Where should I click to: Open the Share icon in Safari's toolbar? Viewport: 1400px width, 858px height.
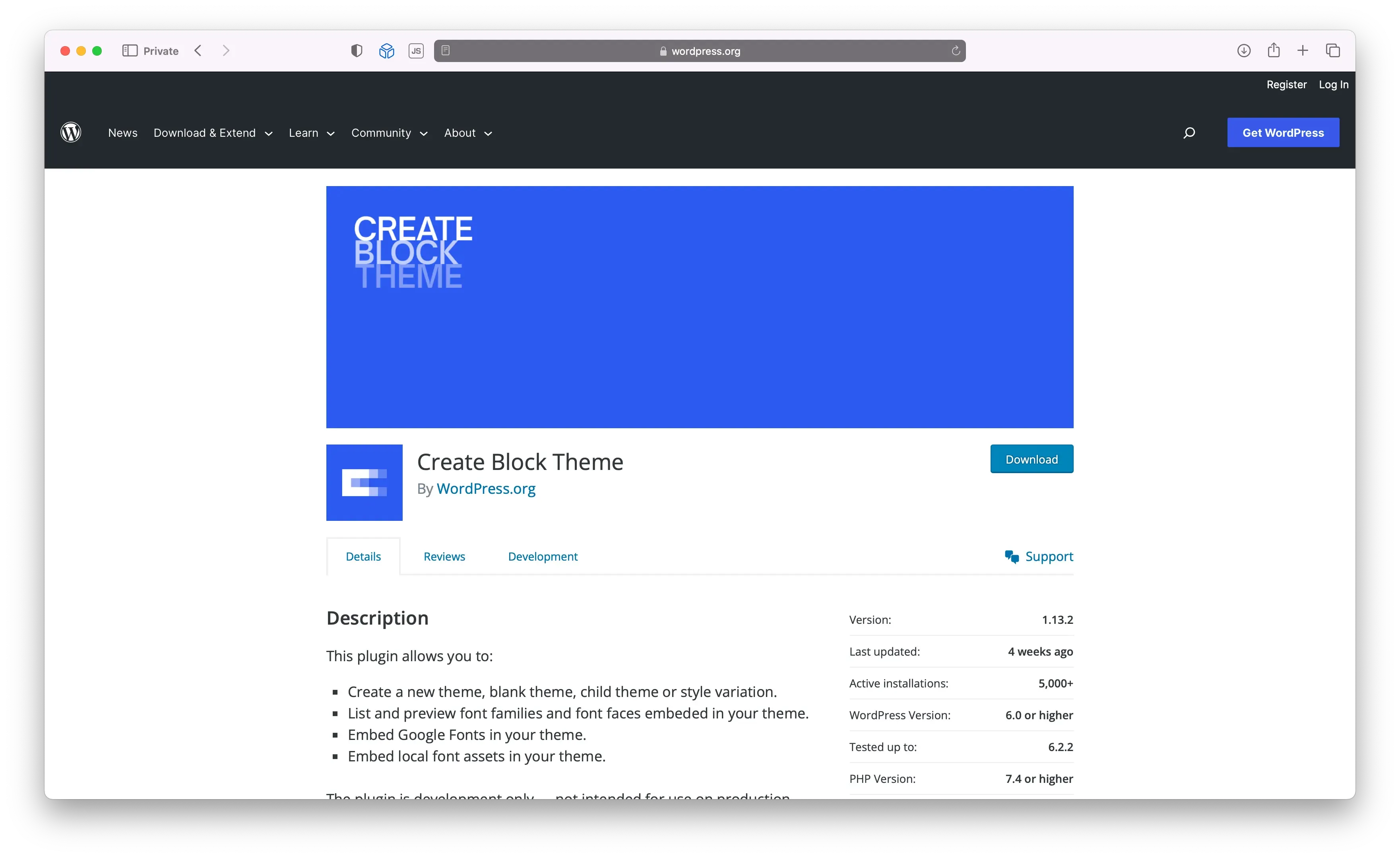coord(1274,50)
